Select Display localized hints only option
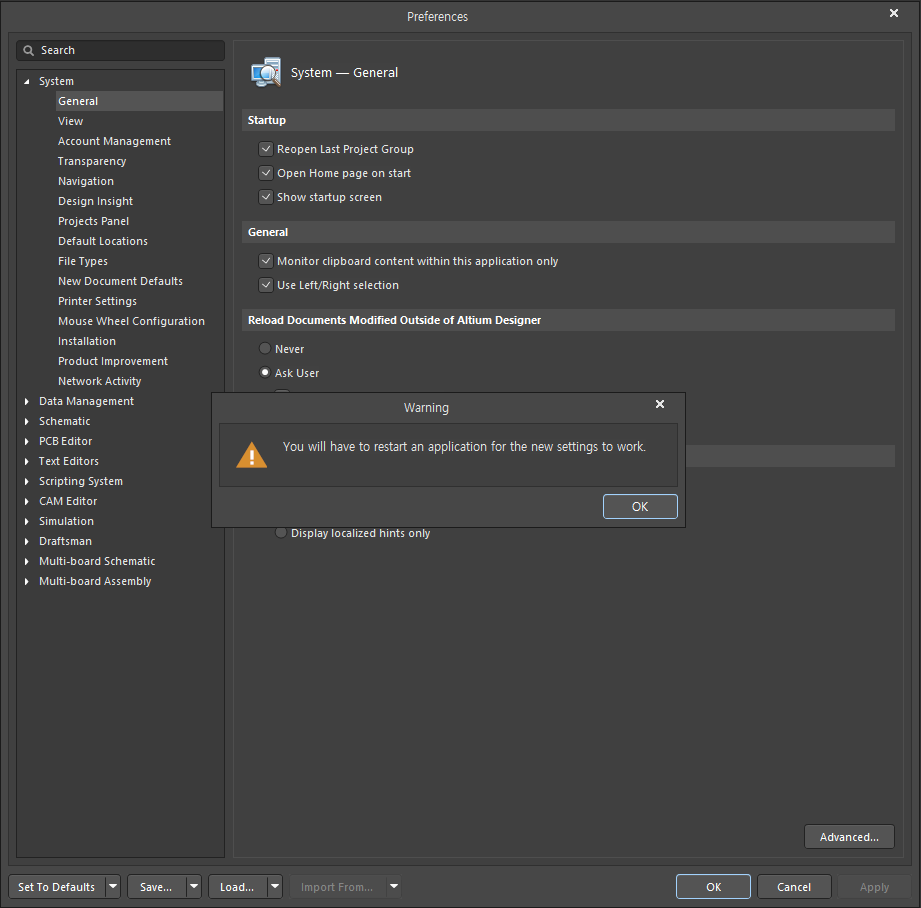921x908 pixels. point(281,533)
